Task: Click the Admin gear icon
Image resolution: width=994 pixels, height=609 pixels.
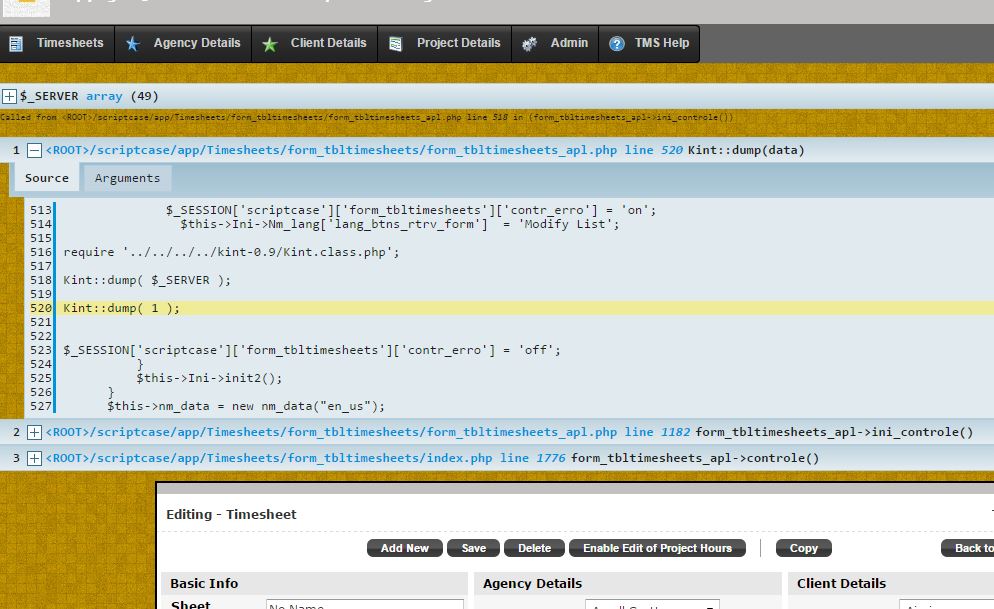Action: pyautogui.click(x=530, y=44)
